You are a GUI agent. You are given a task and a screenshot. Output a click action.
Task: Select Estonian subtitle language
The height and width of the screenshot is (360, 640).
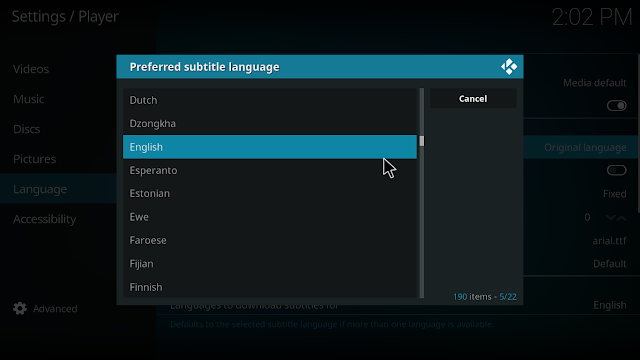click(x=270, y=193)
